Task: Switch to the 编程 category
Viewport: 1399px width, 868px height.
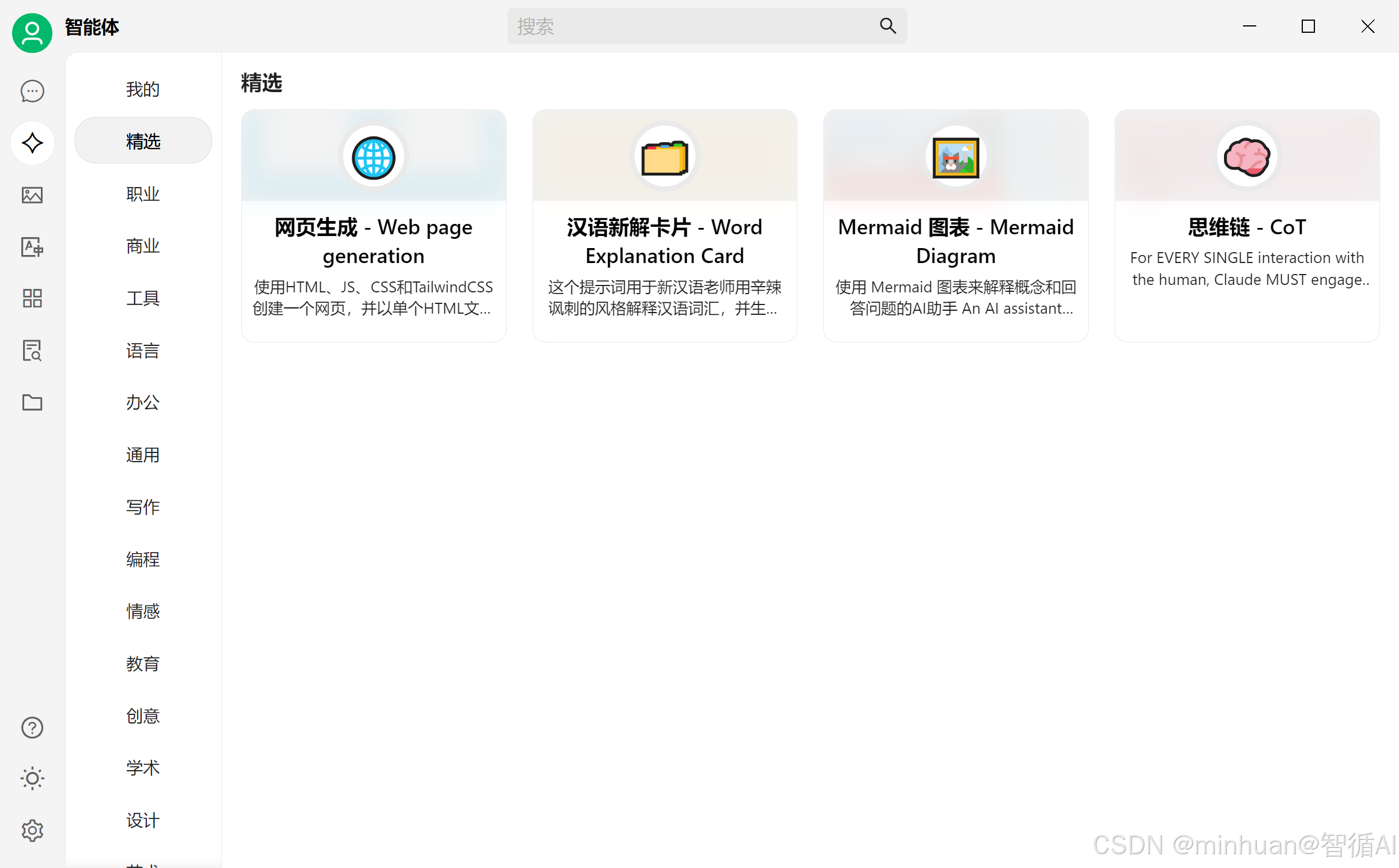Action: (x=143, y=559)
